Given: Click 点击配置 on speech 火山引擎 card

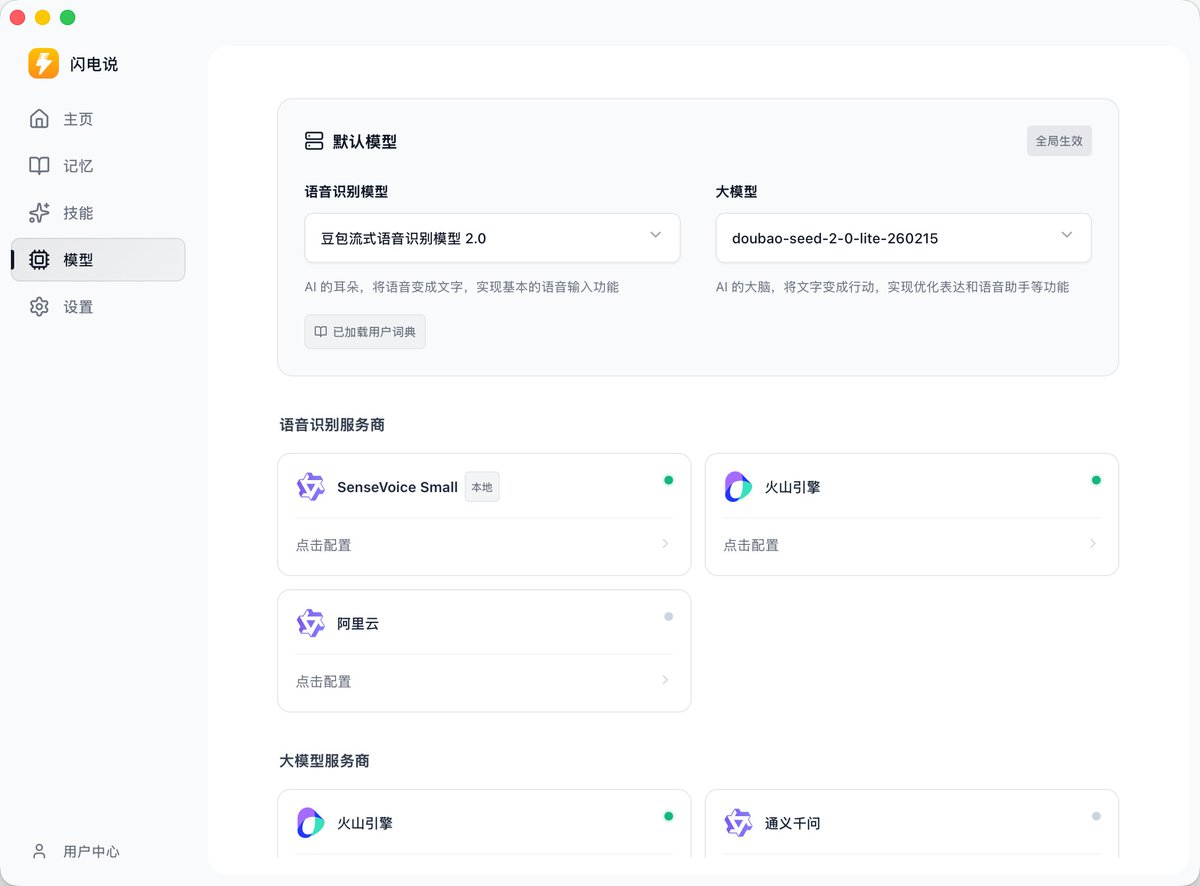Looking at the screenshot, I should pyautogui.click(x=751, y=545).
